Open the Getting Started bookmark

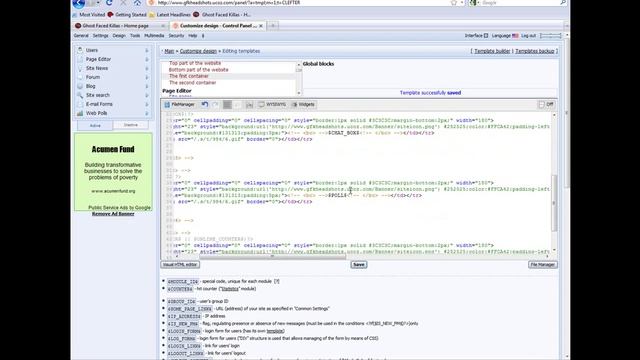[127, 15]
